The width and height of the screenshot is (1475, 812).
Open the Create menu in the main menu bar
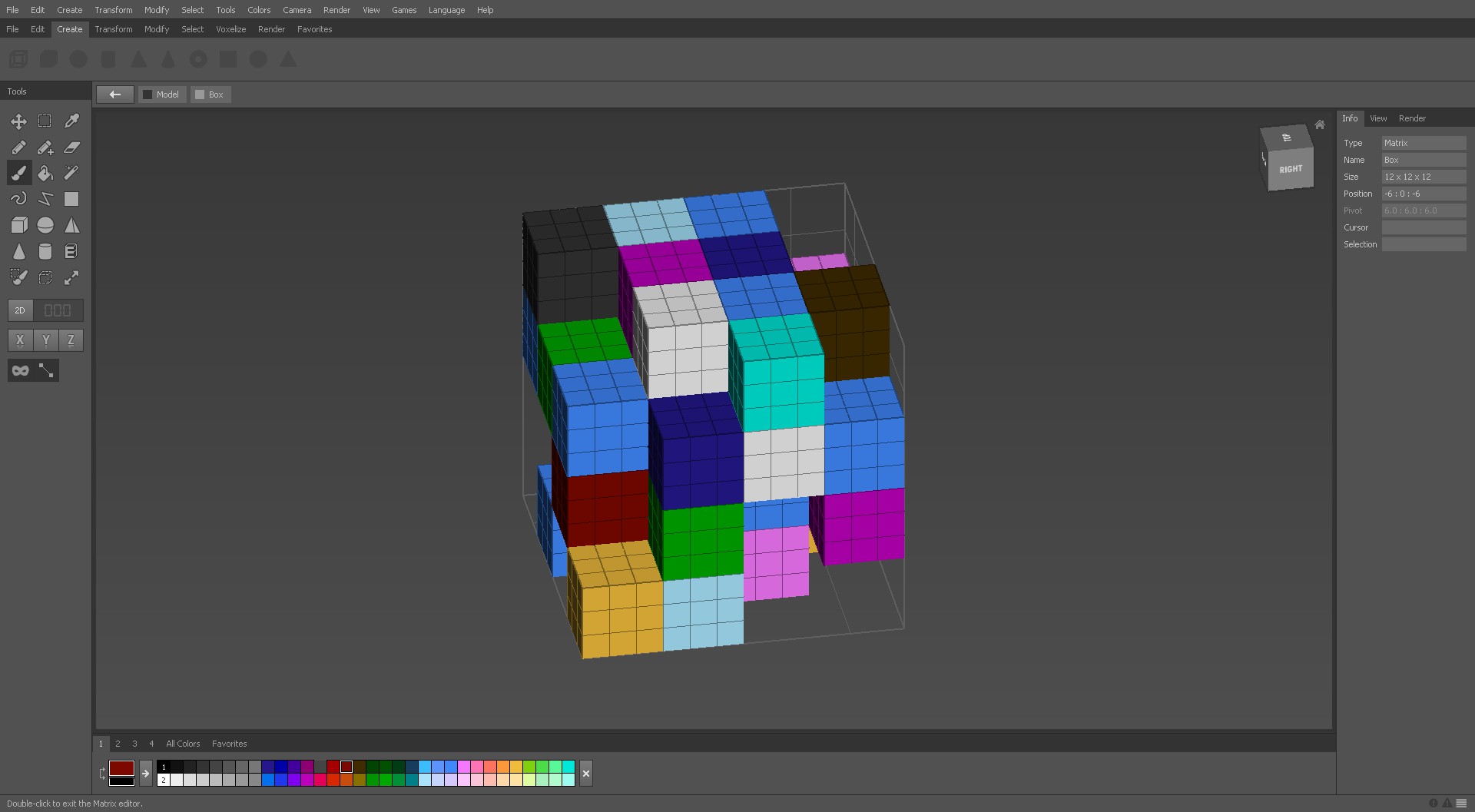(69, 10)
